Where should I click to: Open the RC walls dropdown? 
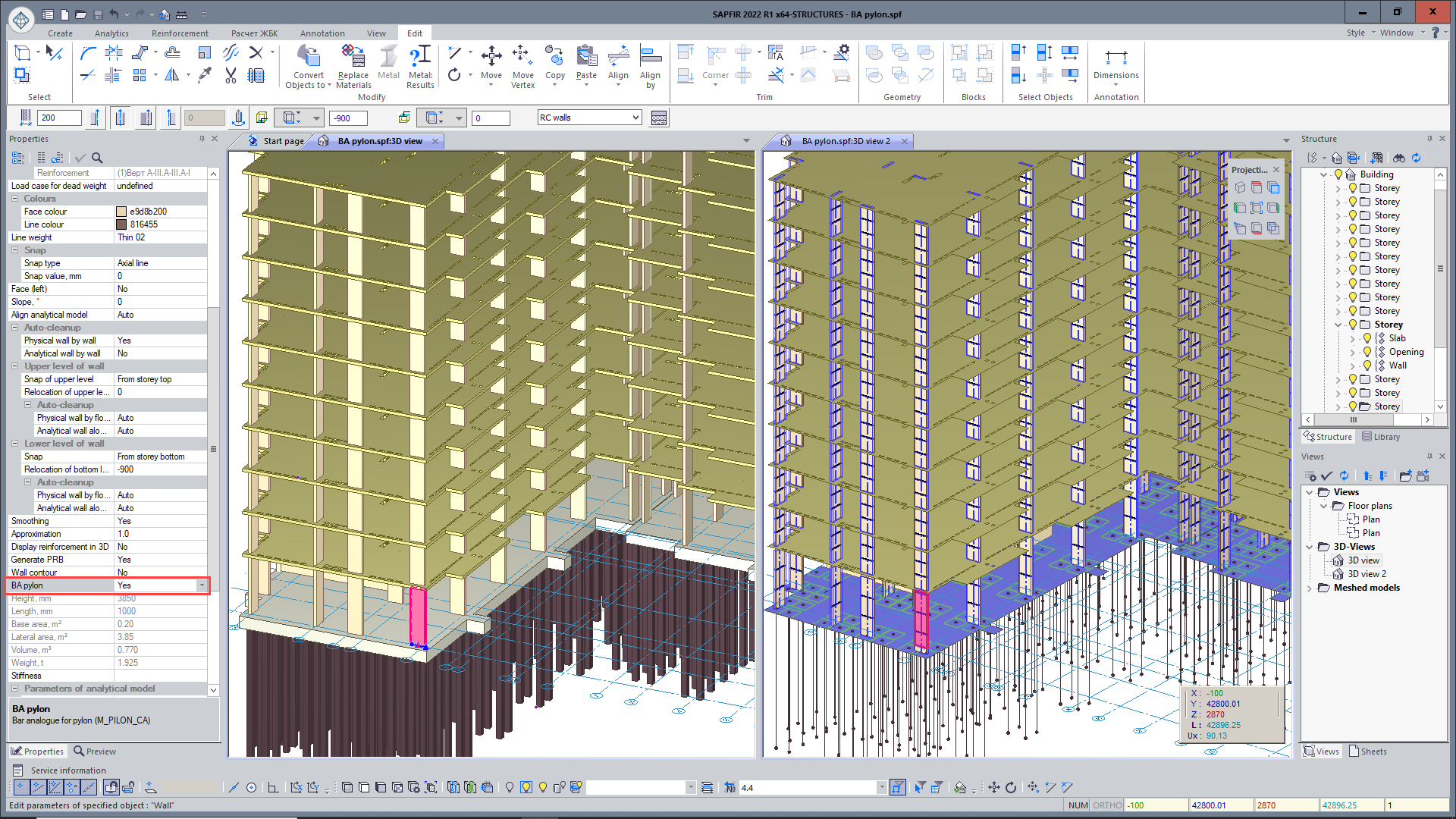click(x=635, y=118)
